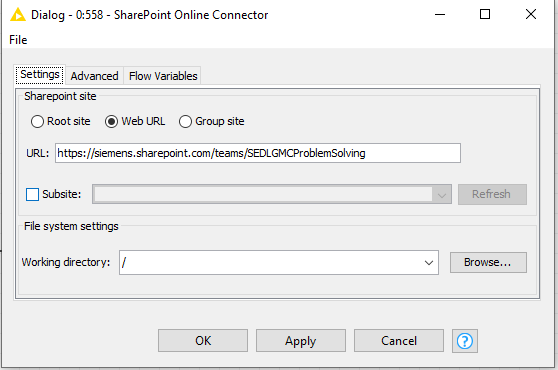Expand the Working directory dropdown arrow
Viewport: 558px width, 370px height.
coord(429,263)
